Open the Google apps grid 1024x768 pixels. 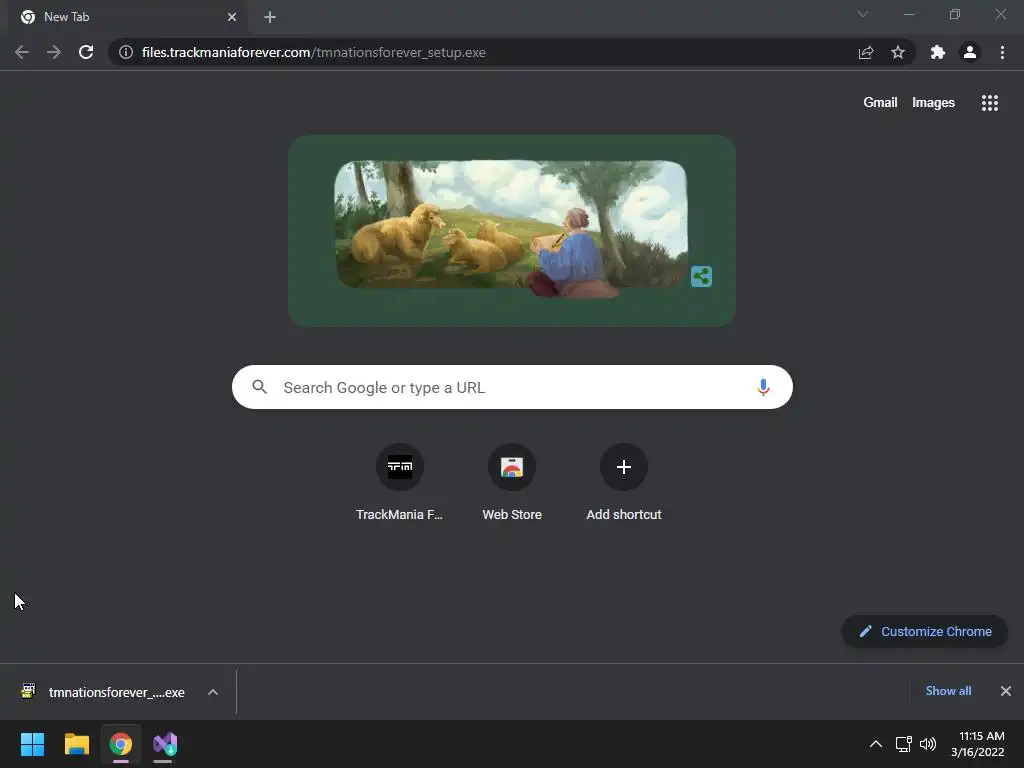[990, 103]
